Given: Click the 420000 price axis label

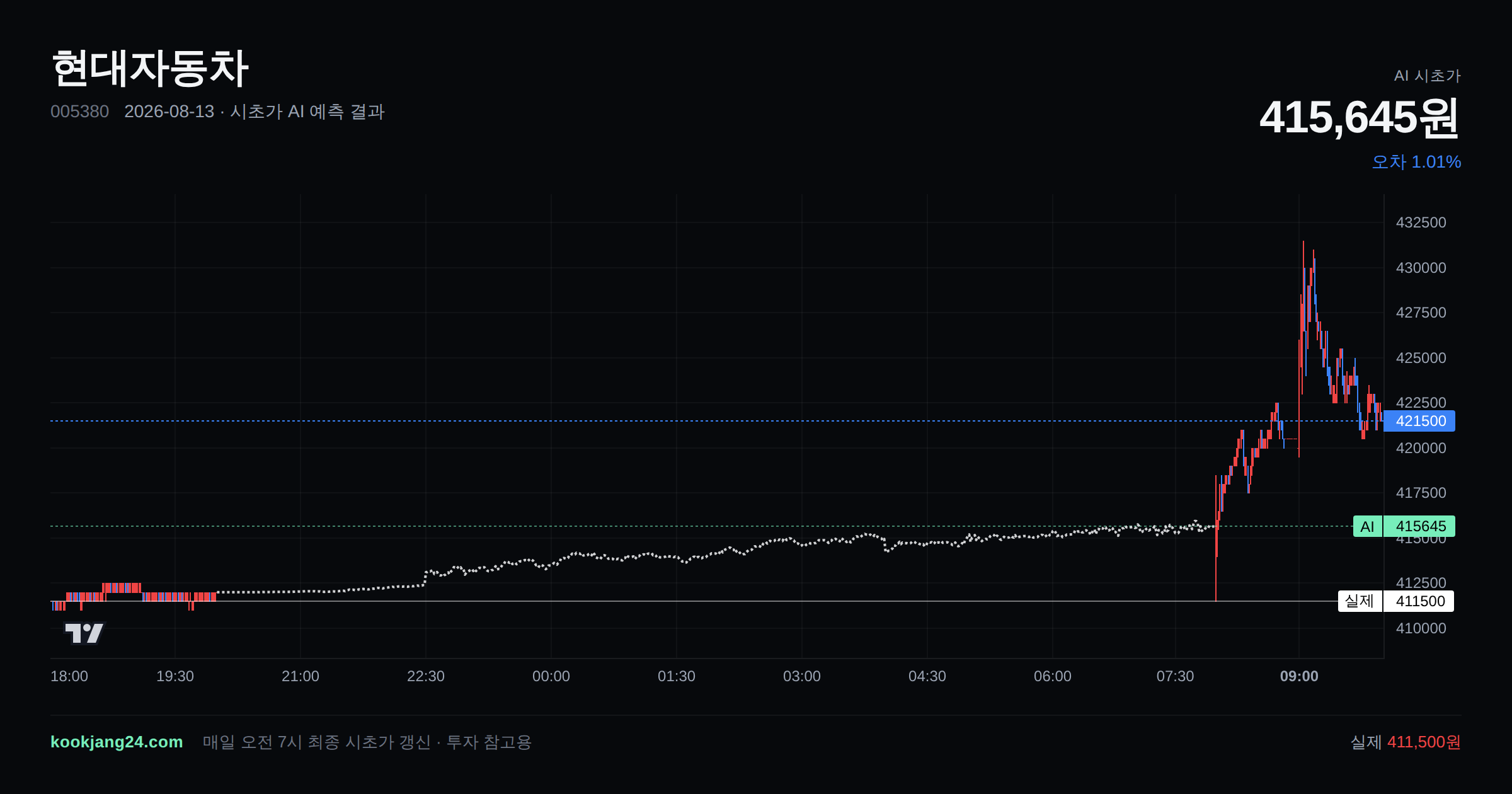Looking at the screenshot, I should click(x=1421, y=448).
